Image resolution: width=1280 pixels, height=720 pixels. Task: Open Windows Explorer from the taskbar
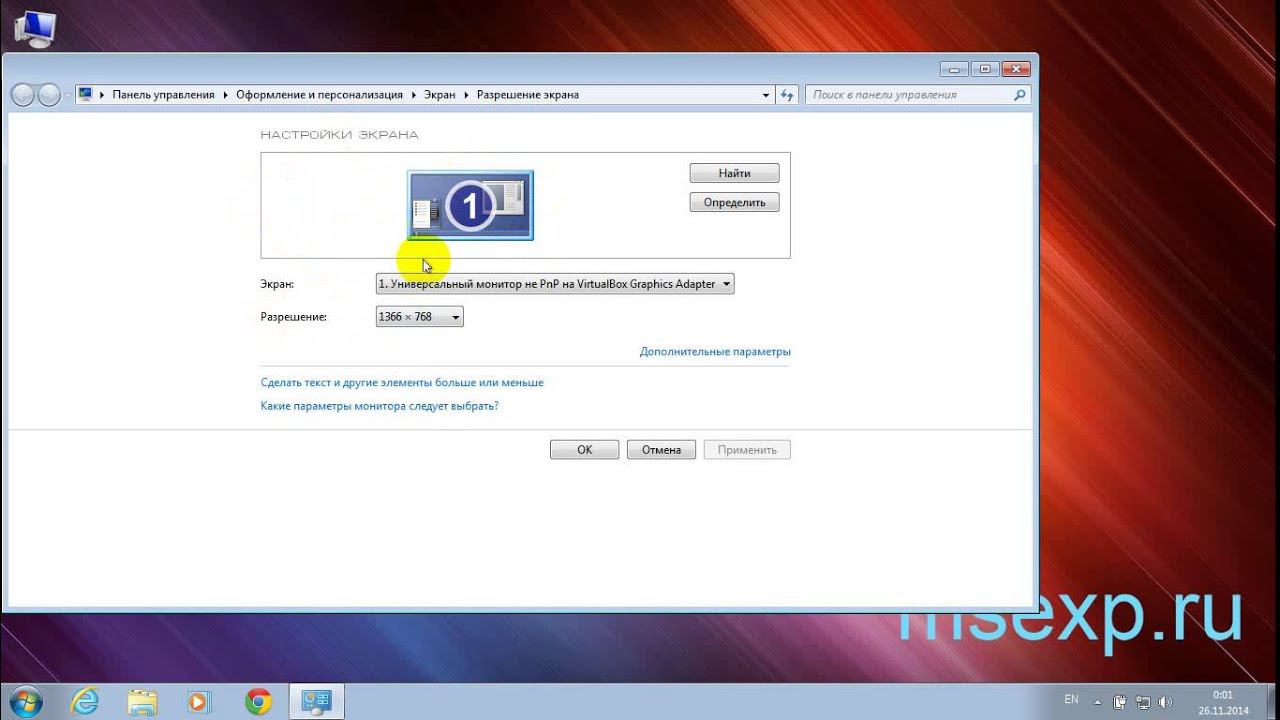tap(143, 701)
